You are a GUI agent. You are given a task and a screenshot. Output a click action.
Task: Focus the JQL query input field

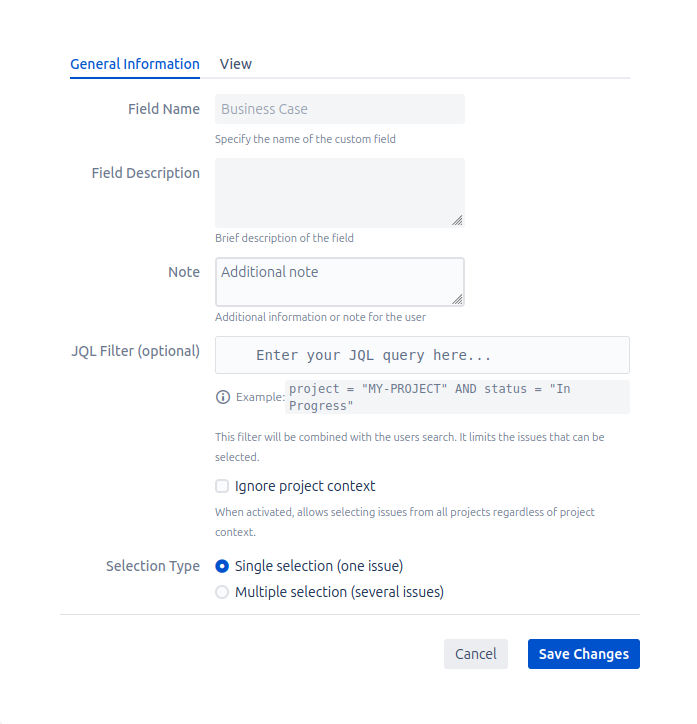[x=422, y=355]
